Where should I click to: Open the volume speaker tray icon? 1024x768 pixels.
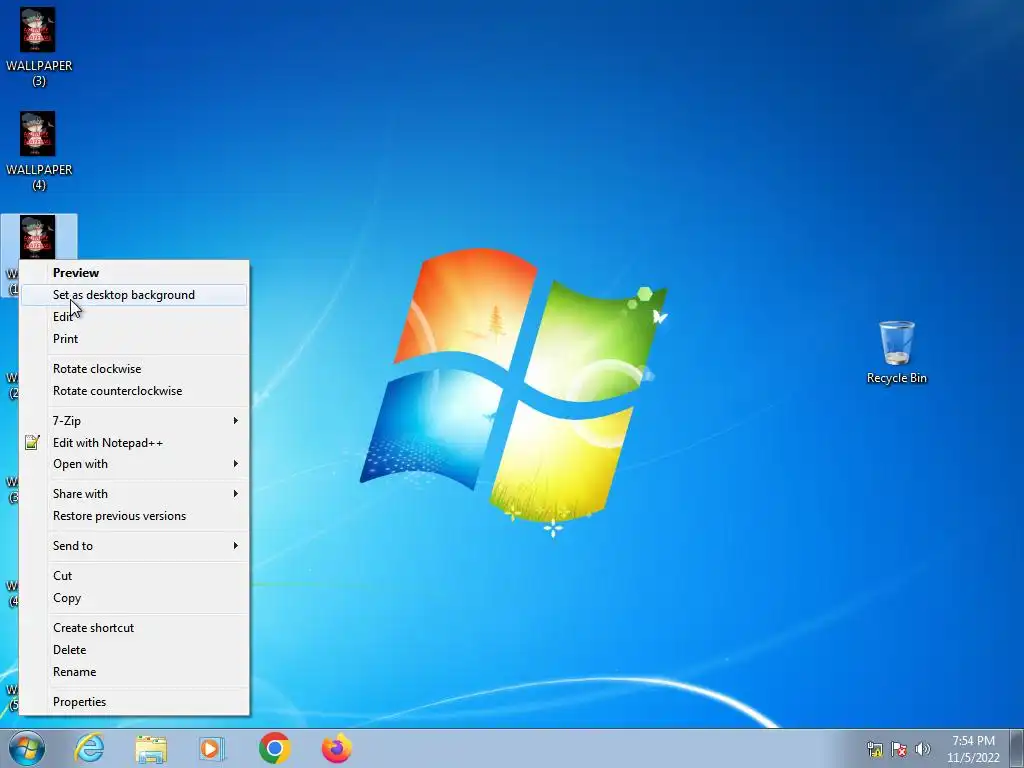pyautogui.click(x=922, y=749)
